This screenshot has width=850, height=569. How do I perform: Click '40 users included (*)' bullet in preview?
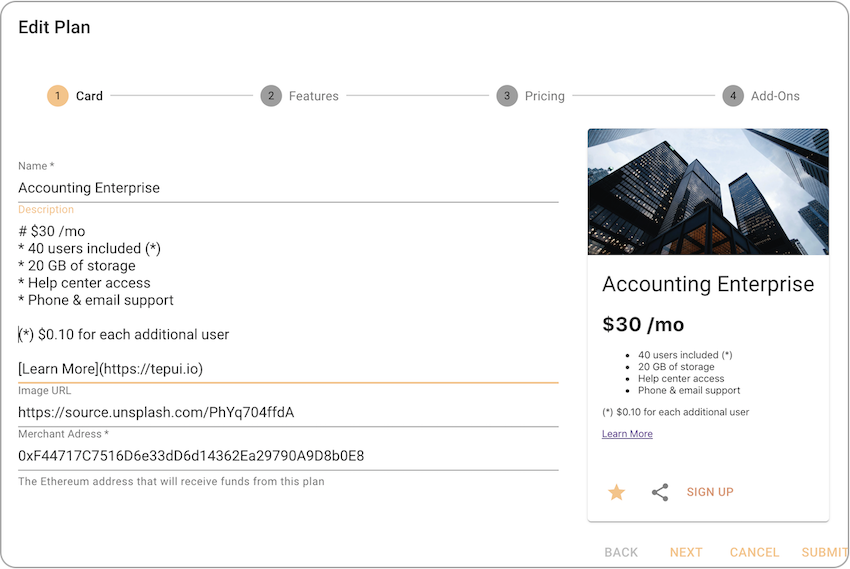[685, 355]
